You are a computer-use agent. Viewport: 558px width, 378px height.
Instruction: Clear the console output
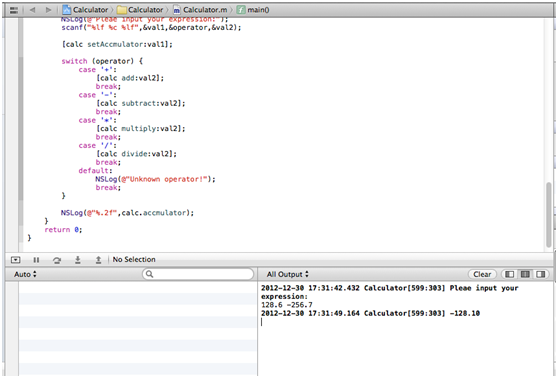pos(482,274)
